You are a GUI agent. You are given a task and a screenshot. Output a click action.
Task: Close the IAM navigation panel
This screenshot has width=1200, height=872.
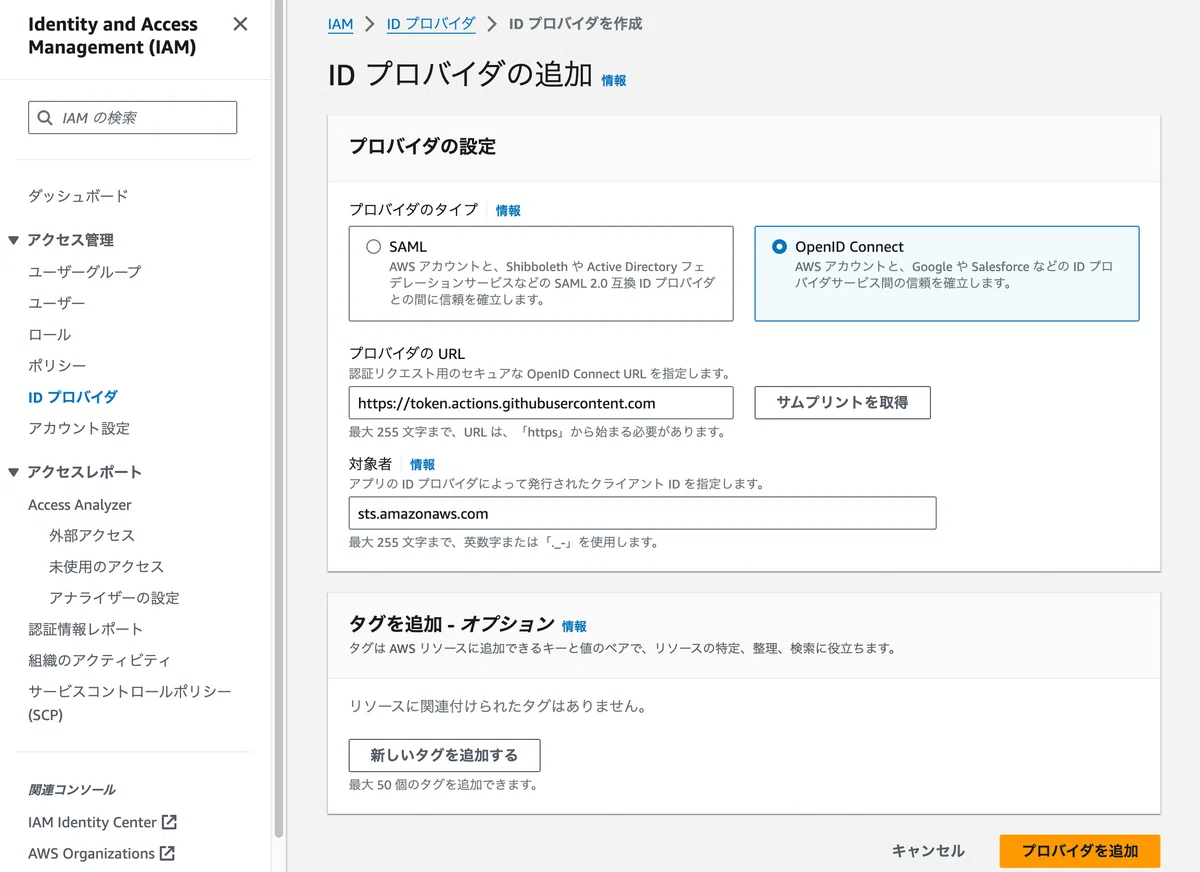[240, 24]
